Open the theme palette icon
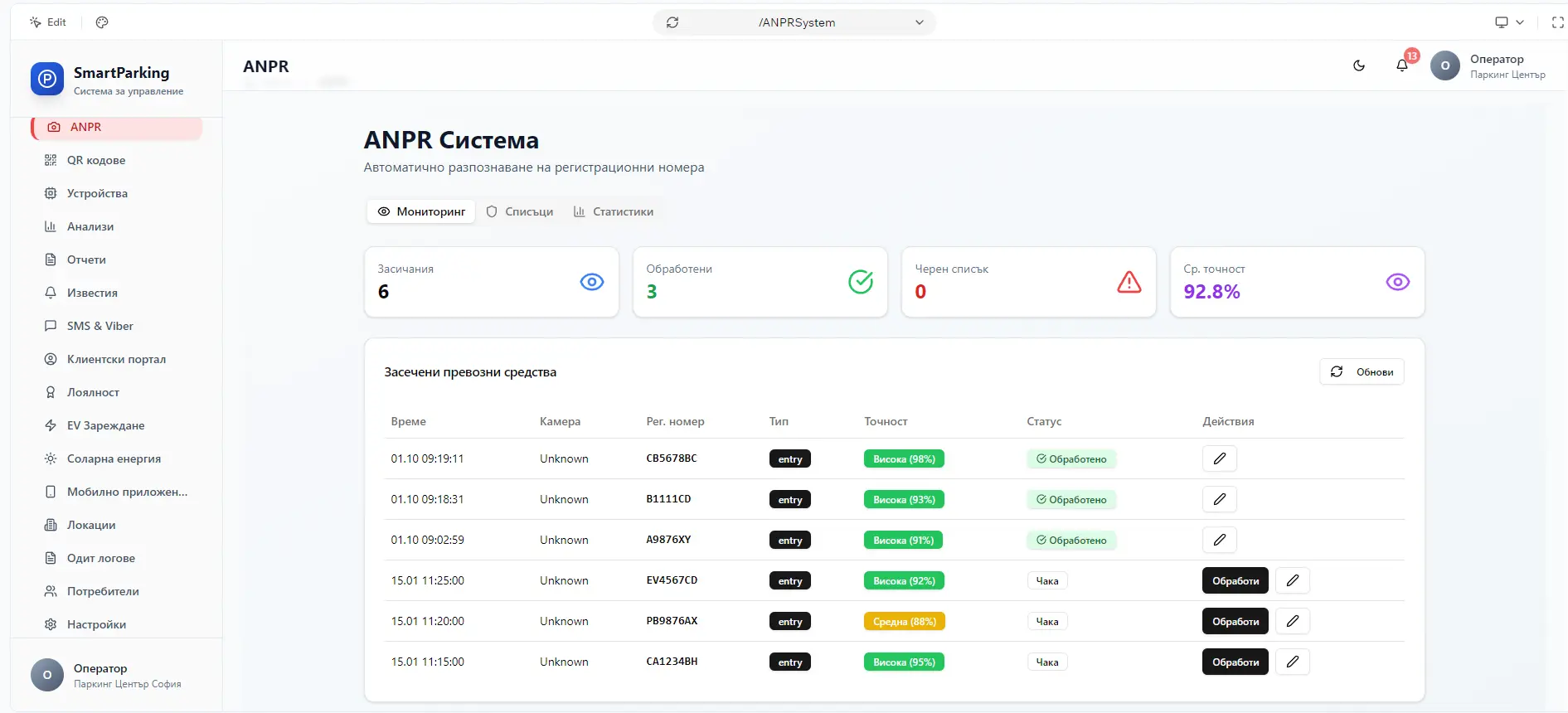The image size is (1568, 713). [x=102, y=22]
